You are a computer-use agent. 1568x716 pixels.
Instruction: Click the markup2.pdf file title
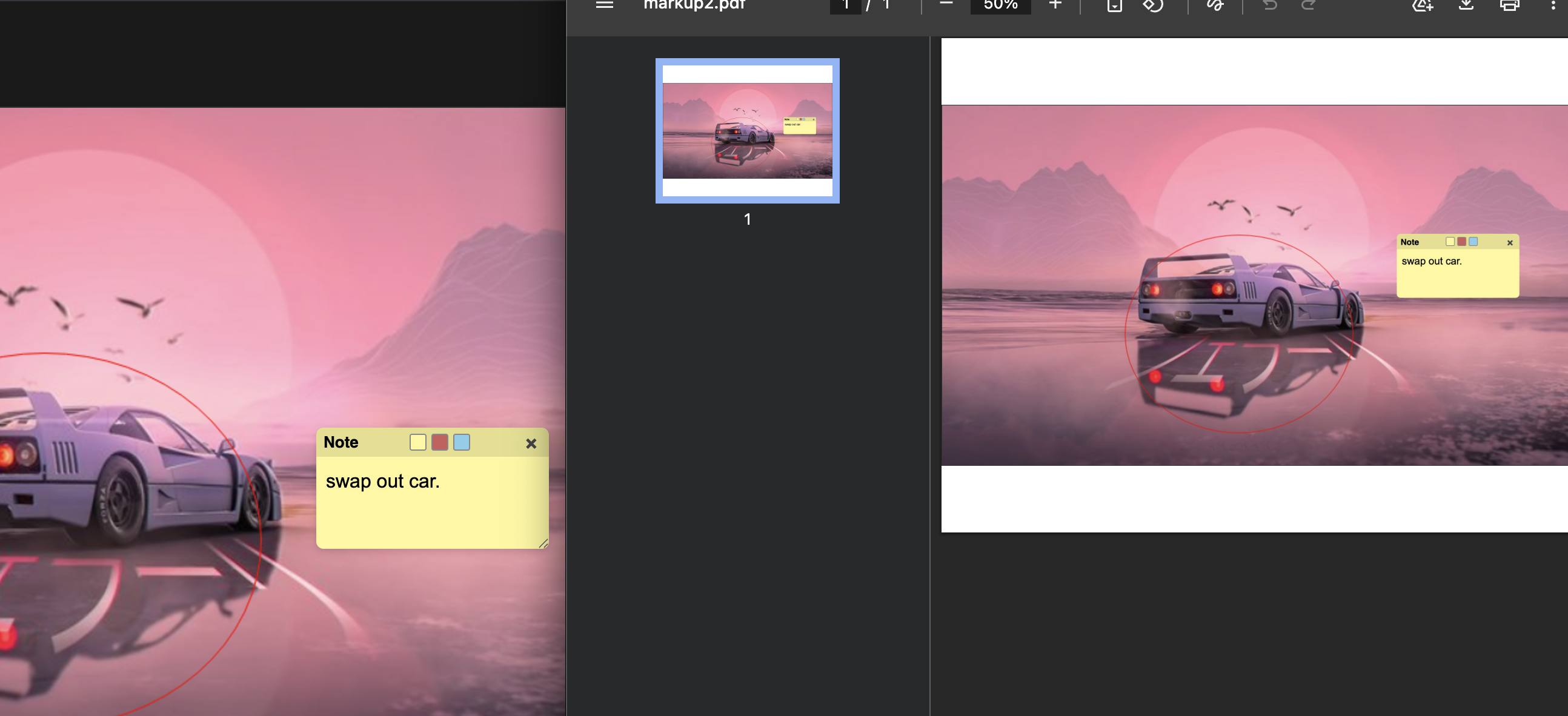pyautogui.click(x=694, y=5)
